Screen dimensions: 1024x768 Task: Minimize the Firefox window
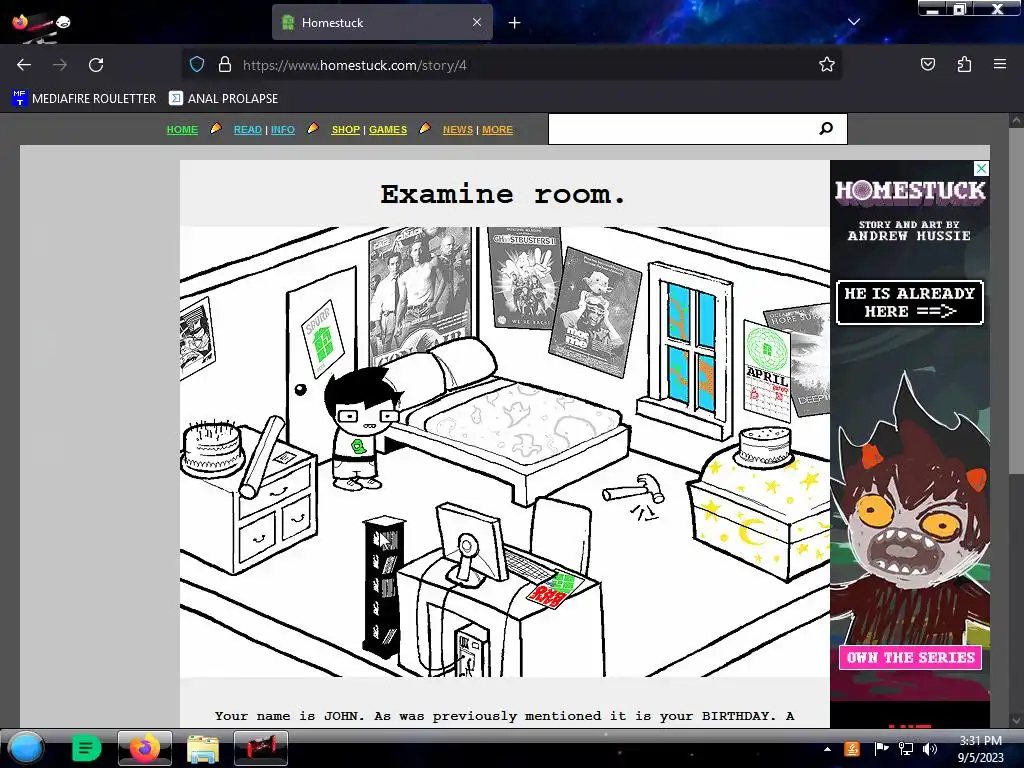[933, 8]
